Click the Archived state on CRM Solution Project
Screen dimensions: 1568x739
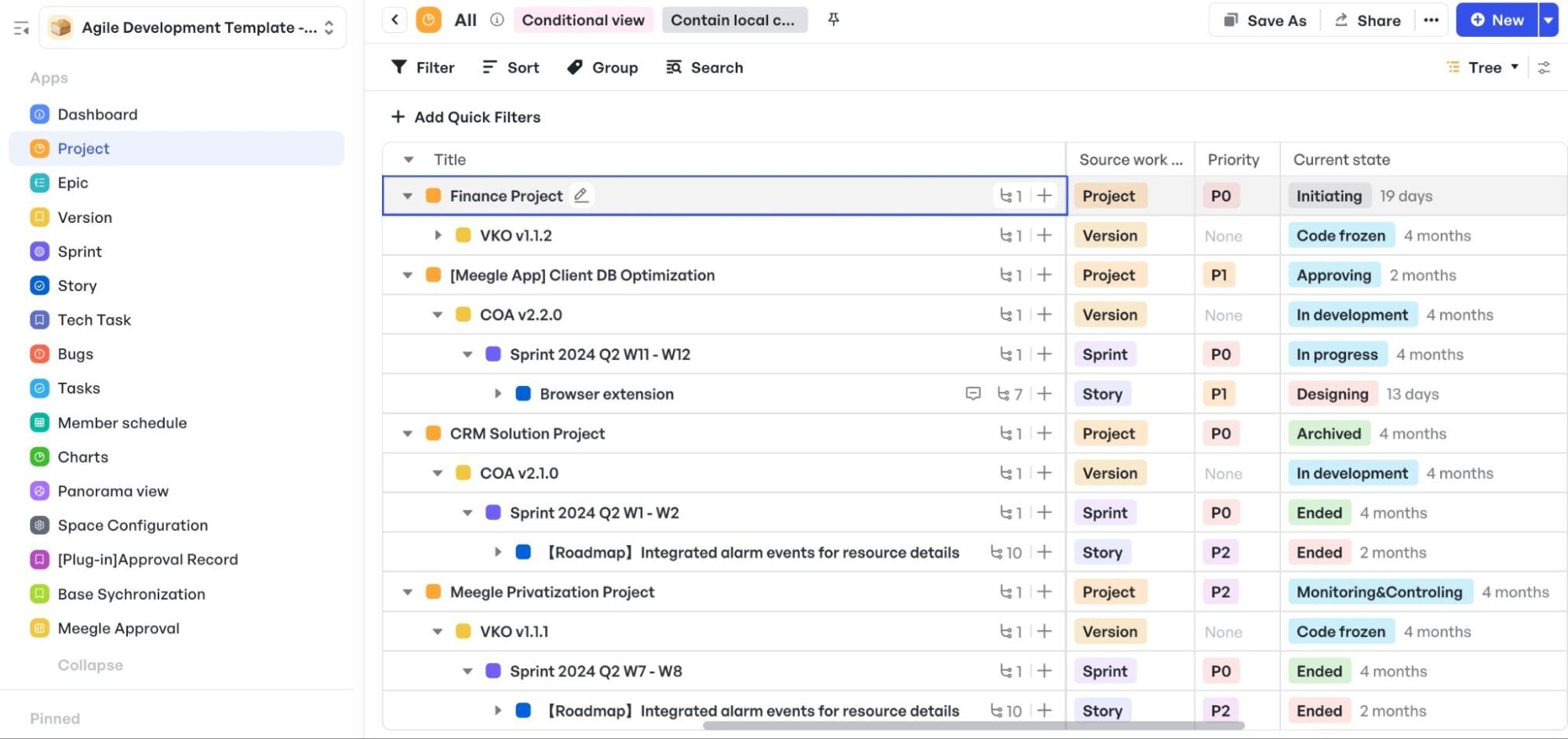(1329, 434)
